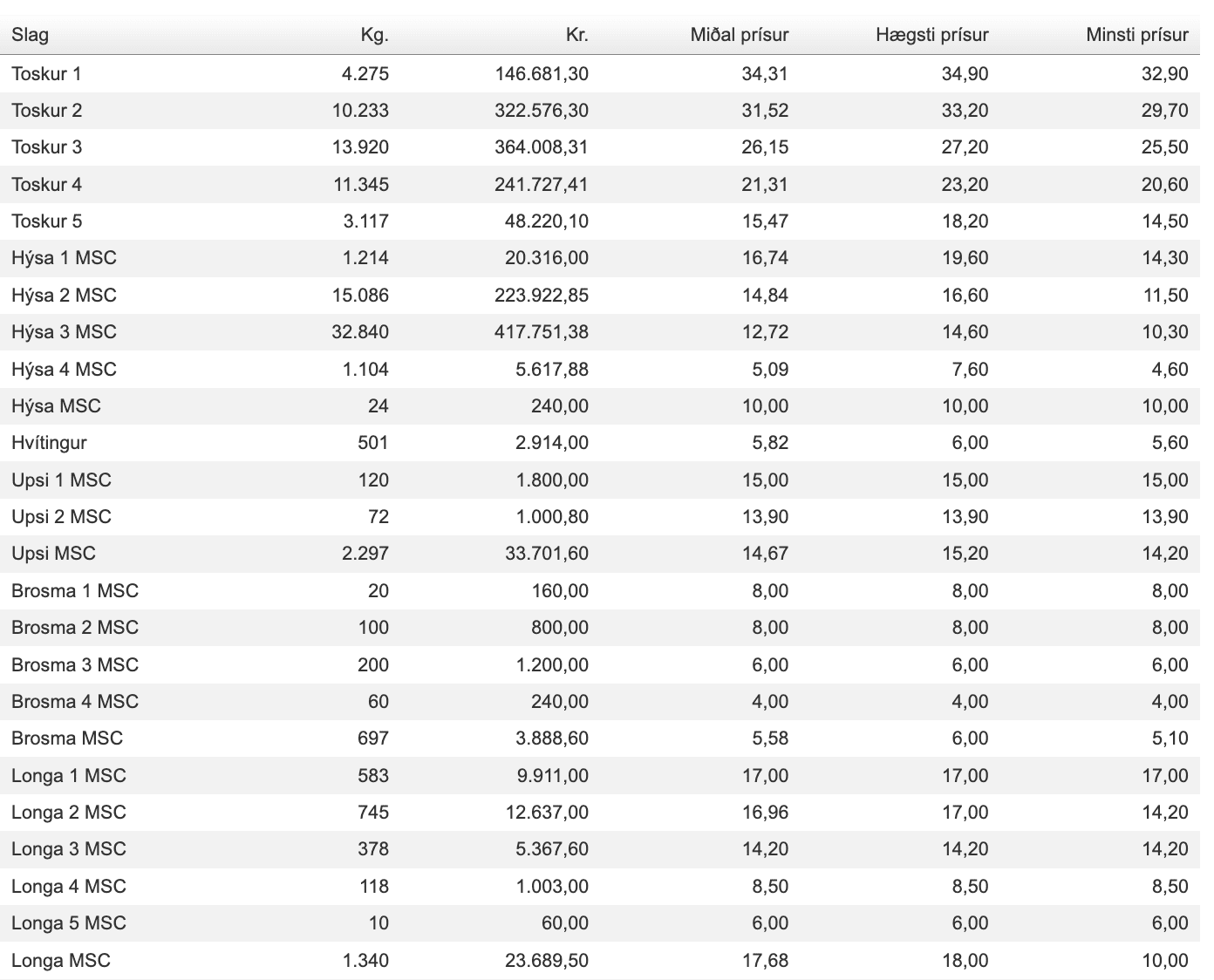The image size is (1214, 980).
Task: Click the Upsi 2 MSC row
Action: (600, 516)
